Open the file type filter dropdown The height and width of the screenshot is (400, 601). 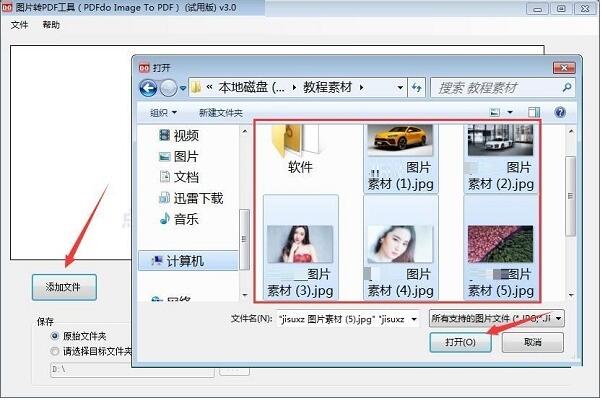(496, 318)
